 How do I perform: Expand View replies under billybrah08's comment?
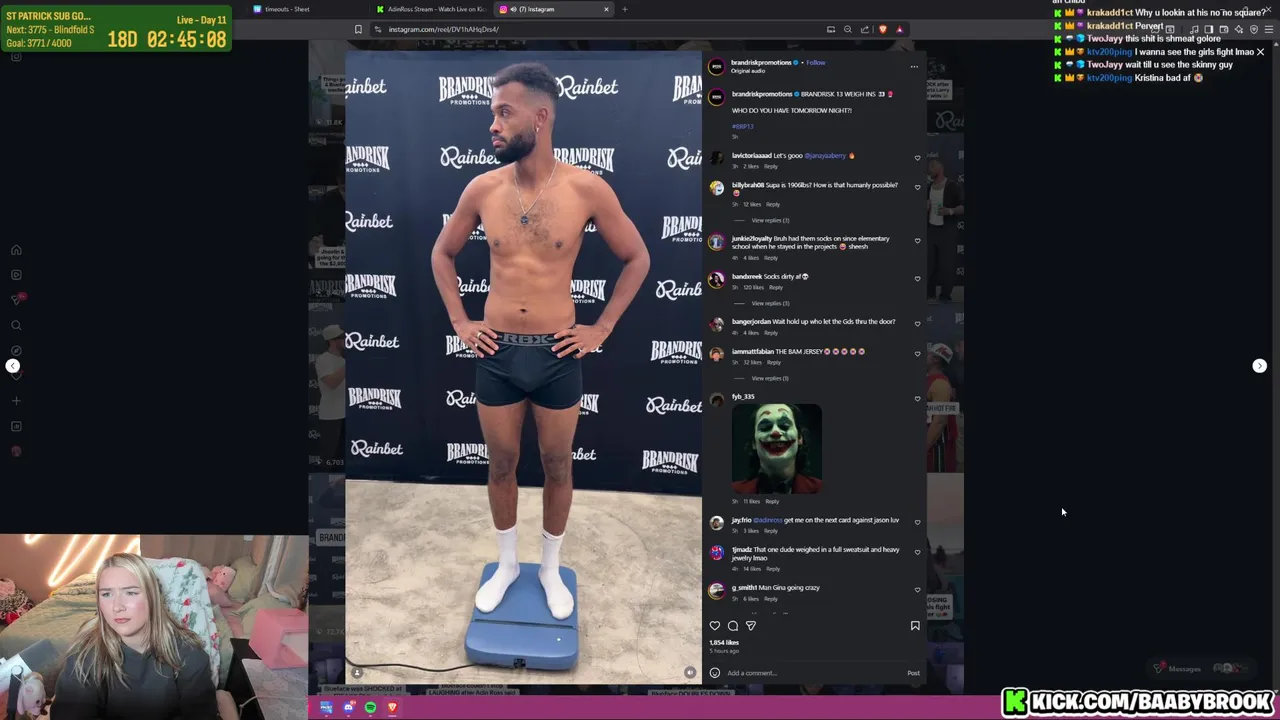pos(770,220)
